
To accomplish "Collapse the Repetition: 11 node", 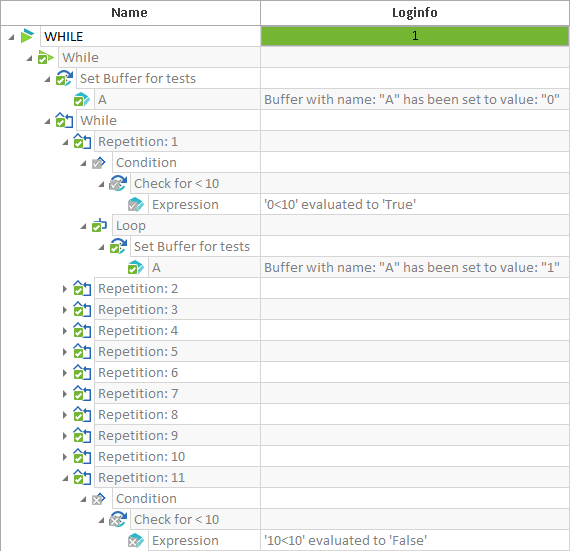I will click(65, 478).
